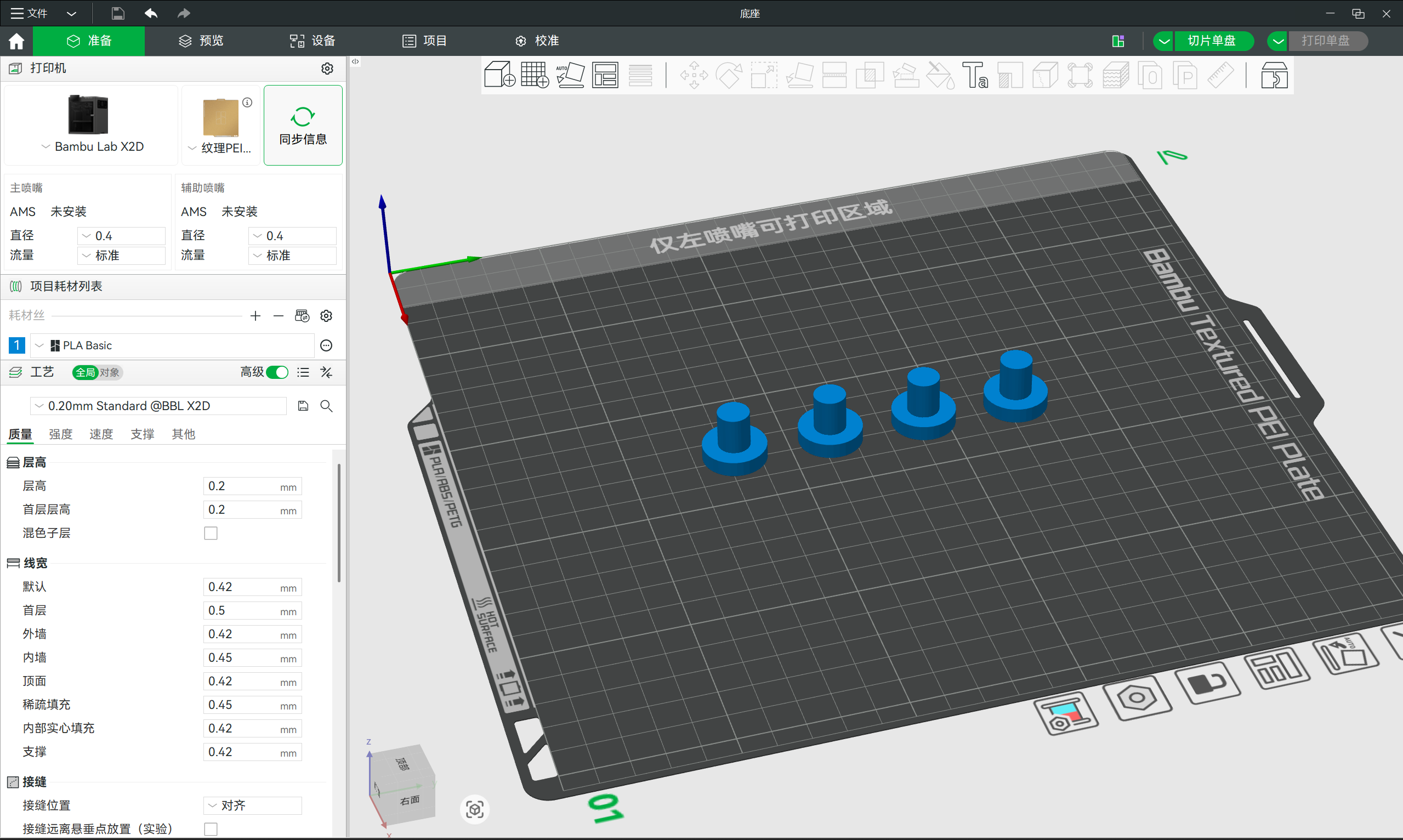Save the project with the disk icon
Screen dimensions: 1403x840
(118, 13)
